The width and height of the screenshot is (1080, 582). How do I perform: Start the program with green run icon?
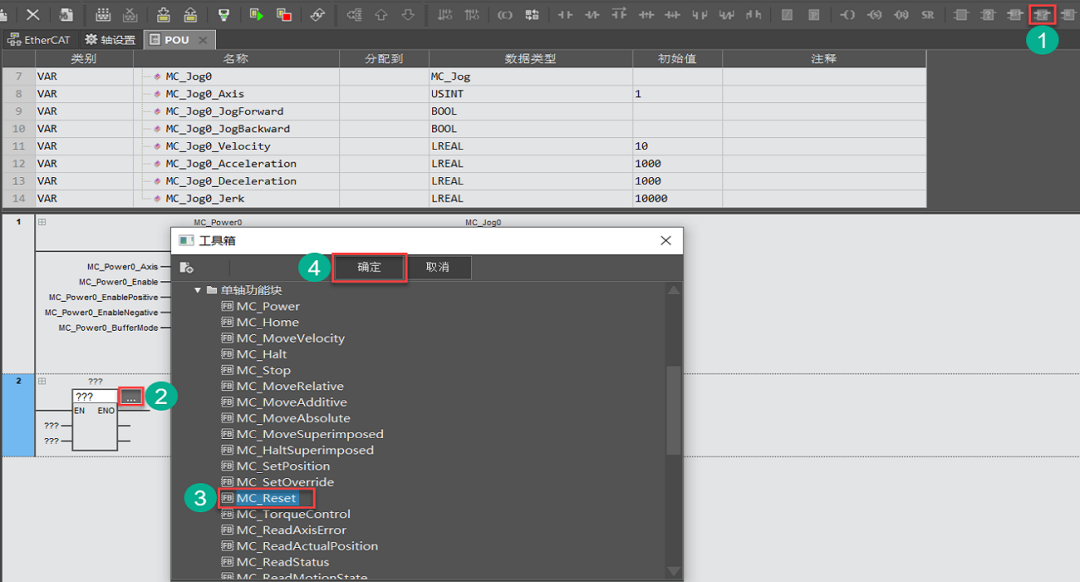pos(256,14)
